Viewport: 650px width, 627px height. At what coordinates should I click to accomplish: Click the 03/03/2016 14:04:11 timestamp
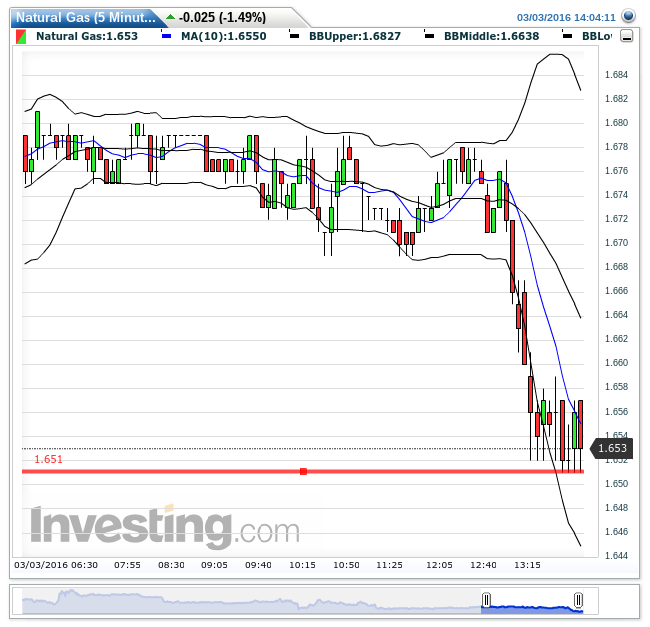(566, 17)
